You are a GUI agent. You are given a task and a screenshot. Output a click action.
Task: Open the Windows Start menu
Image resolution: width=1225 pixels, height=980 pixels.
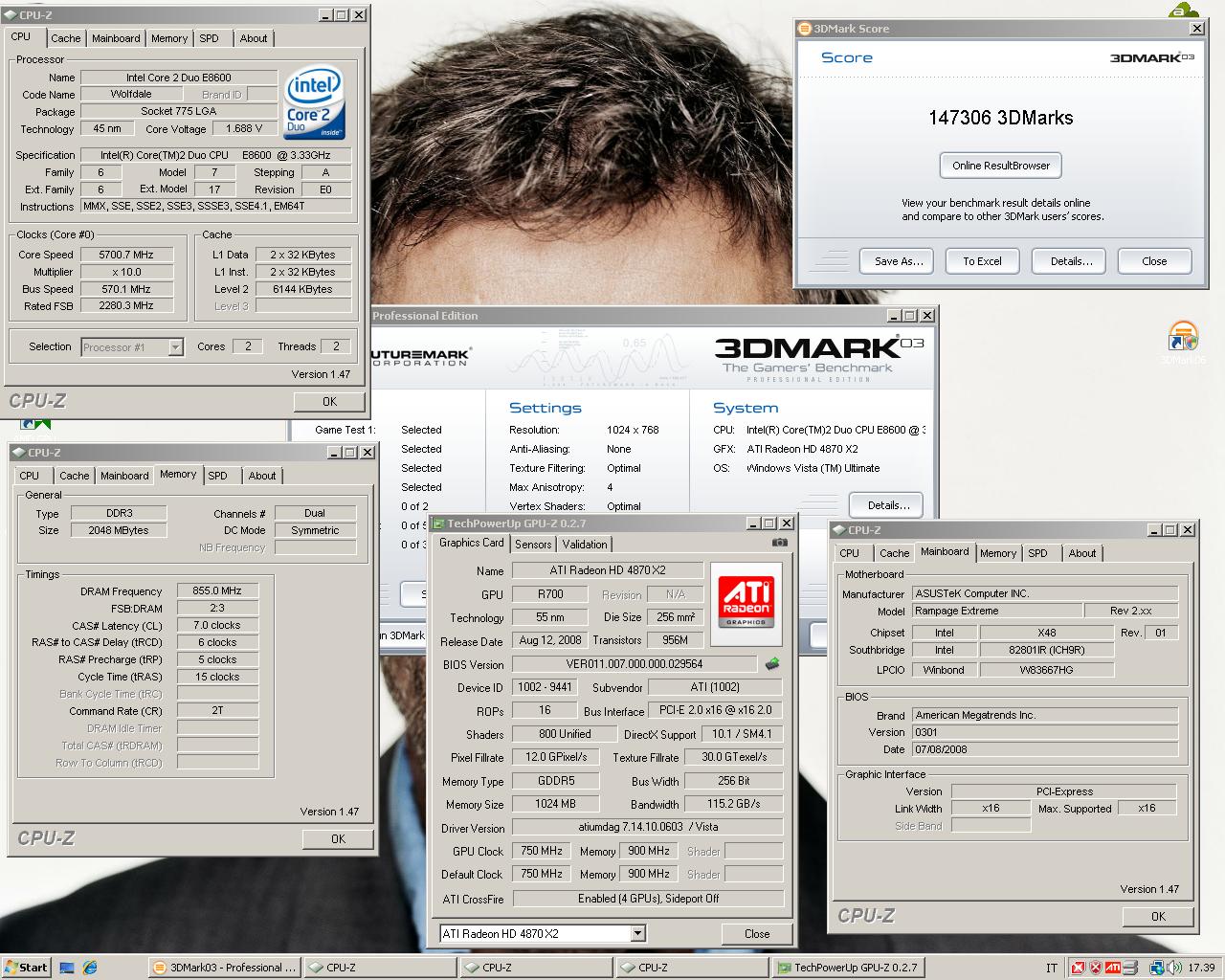(26, 967)
